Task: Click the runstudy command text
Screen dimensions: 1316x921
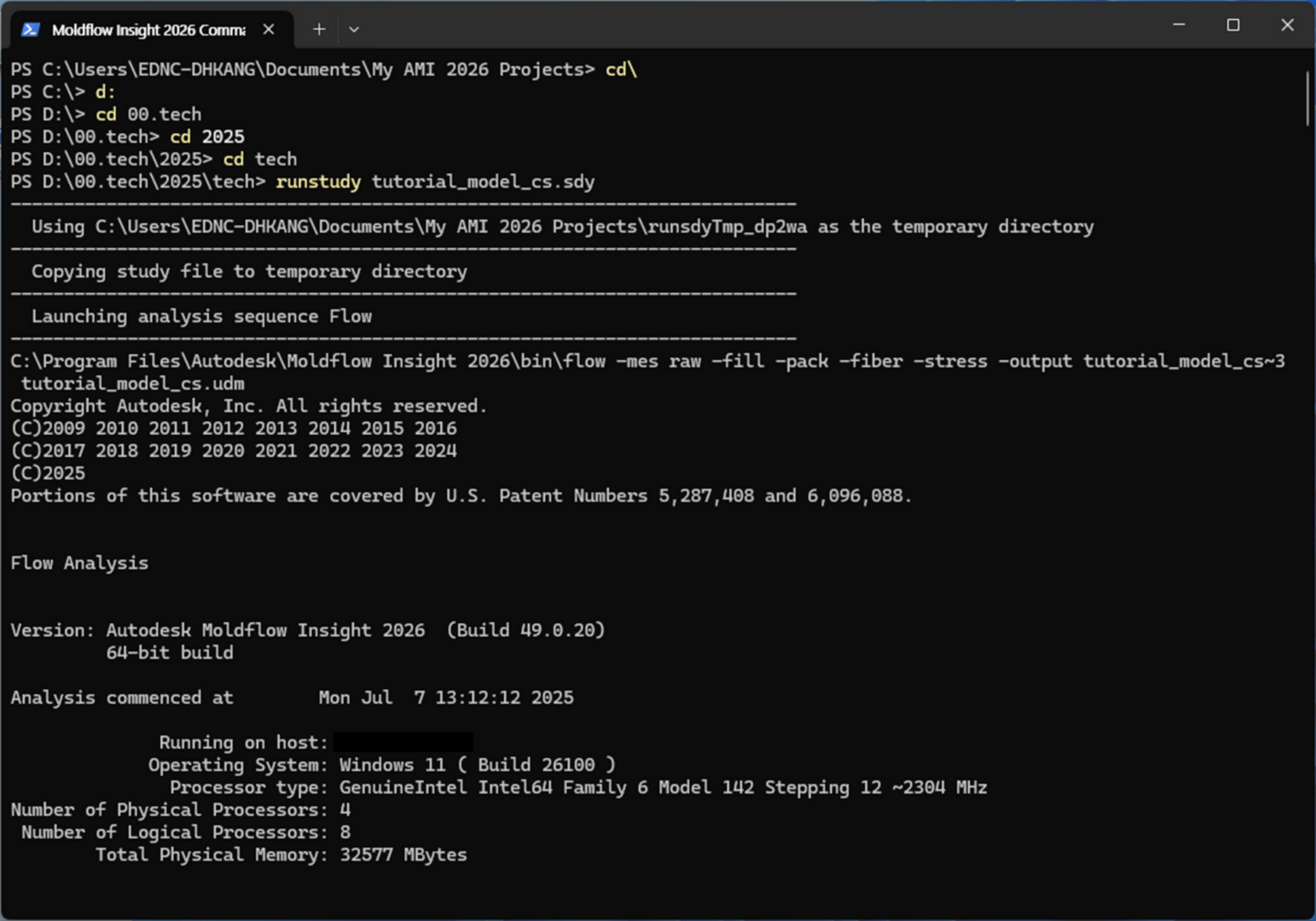Action: click(x=318, y=182)
